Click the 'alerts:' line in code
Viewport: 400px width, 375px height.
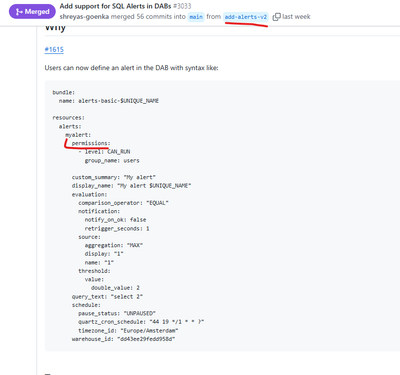click(x=70, y=126)
